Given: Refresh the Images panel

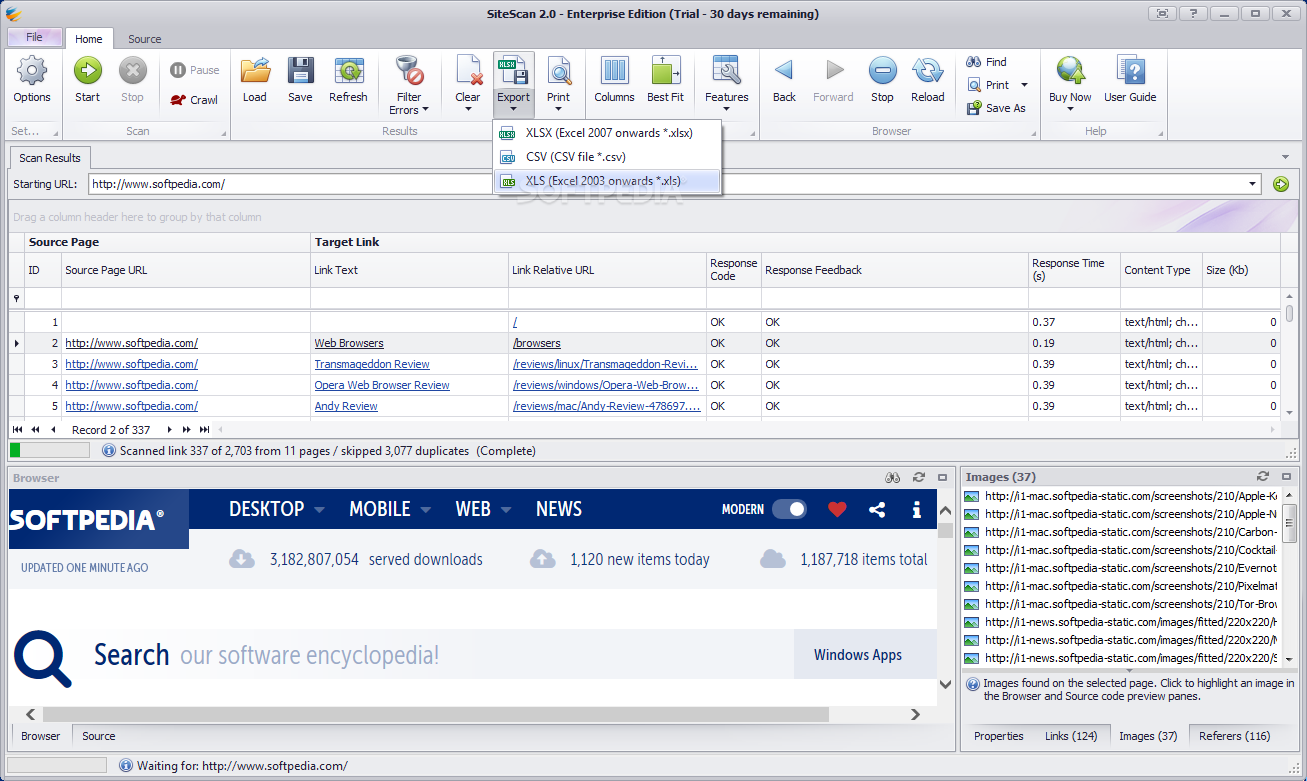Looking at the screenshot, I should coord(1263,477).
